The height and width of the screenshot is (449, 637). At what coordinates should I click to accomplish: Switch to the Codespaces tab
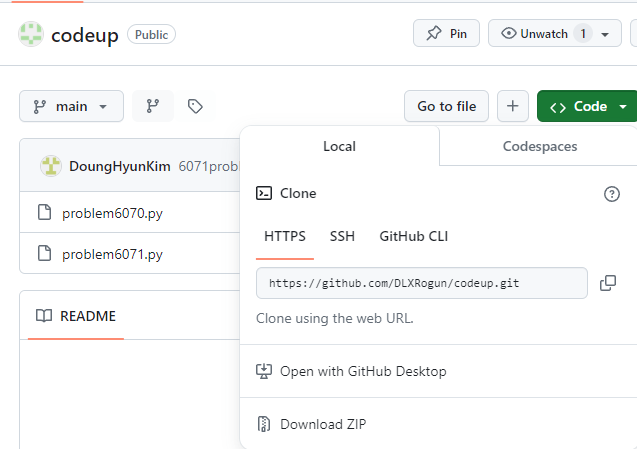(x=540, y=146)
